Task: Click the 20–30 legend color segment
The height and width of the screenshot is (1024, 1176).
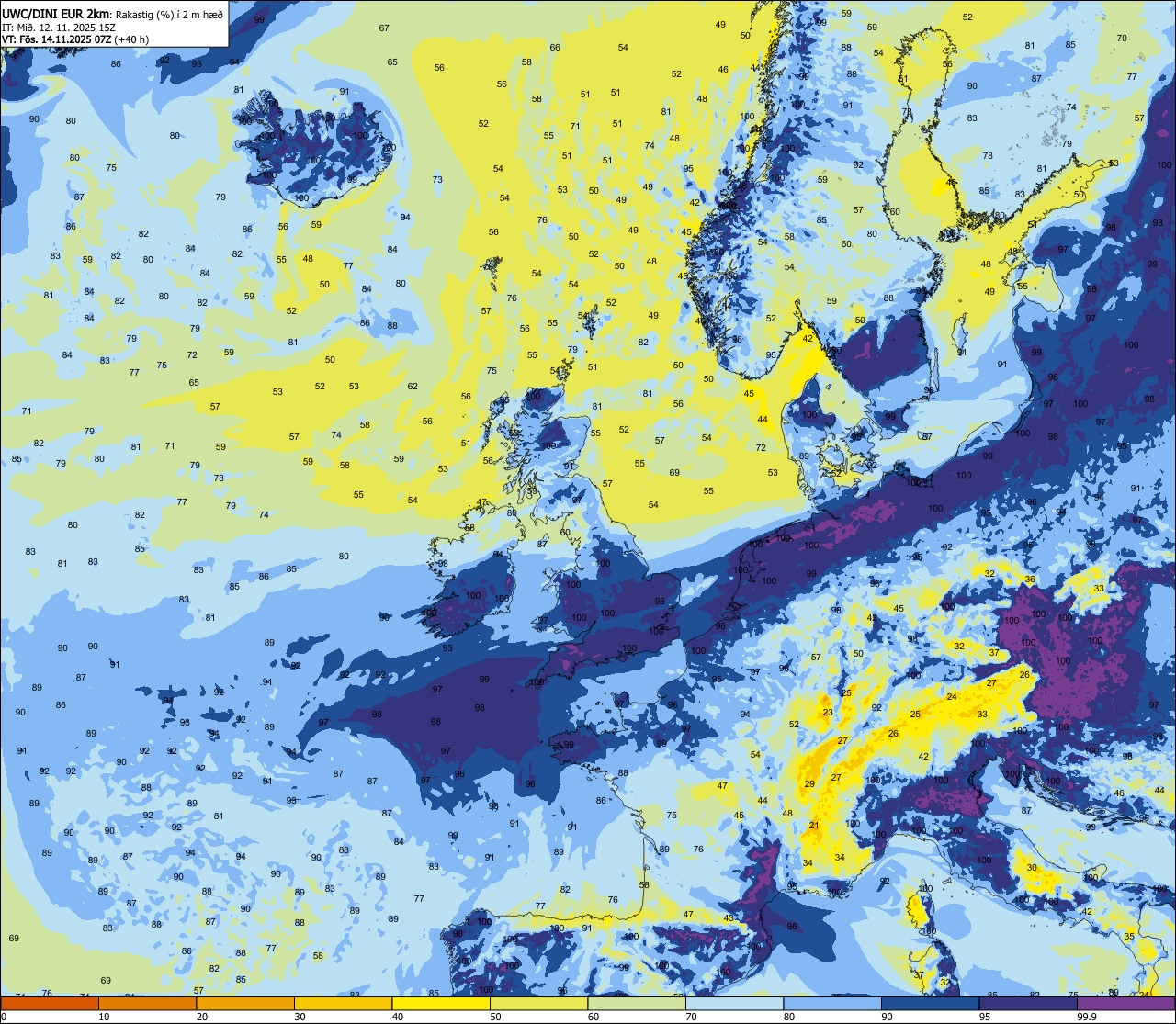Action: [245, 1003]
